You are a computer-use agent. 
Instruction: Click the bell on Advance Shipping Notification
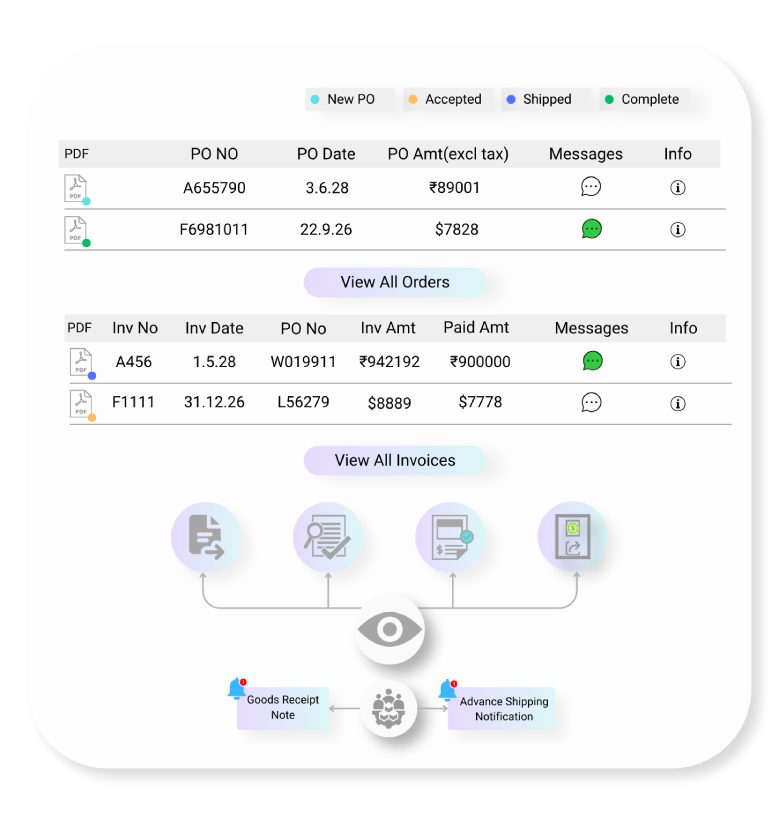pyautogui.click(x=447, y=690)
